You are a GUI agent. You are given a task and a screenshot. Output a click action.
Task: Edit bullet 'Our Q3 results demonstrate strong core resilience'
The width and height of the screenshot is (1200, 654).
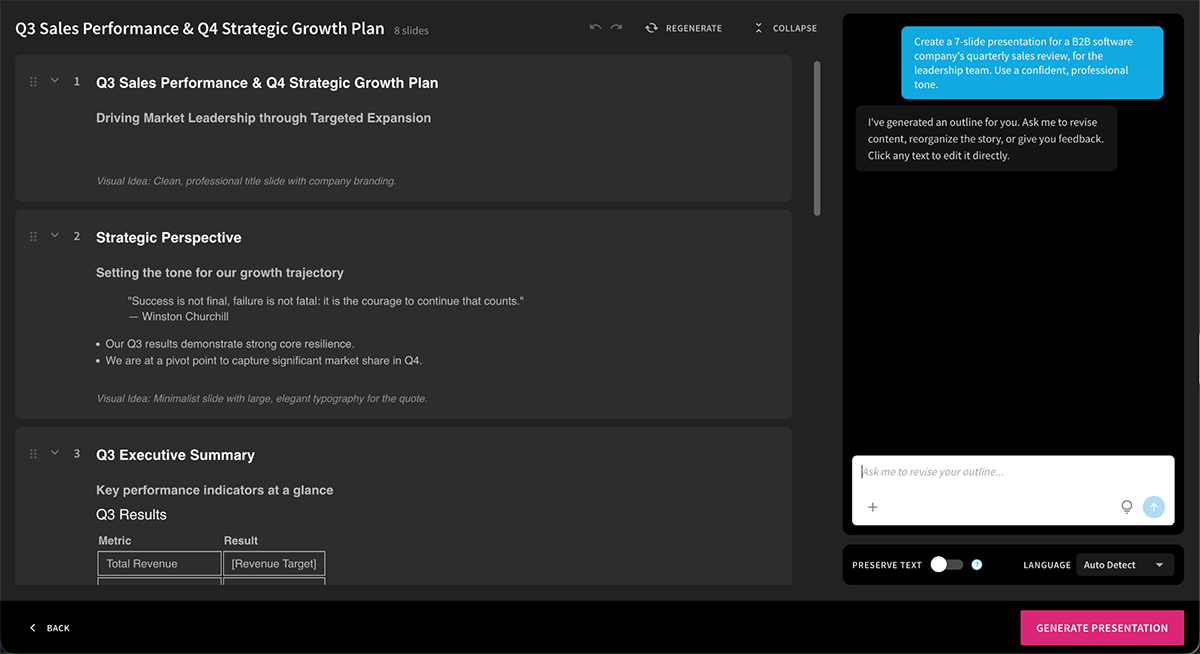230,344
